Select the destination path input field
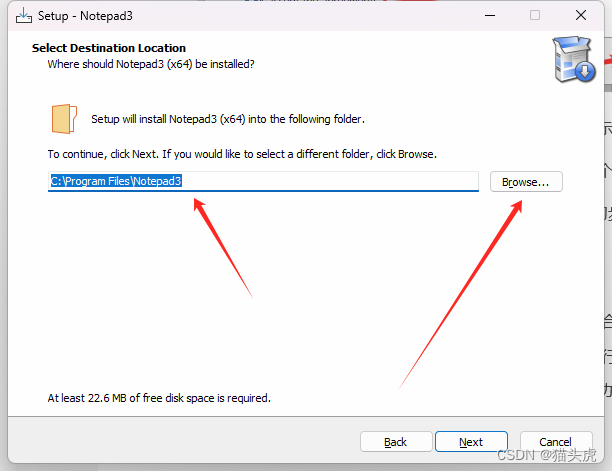 click(x=263, y=181)
